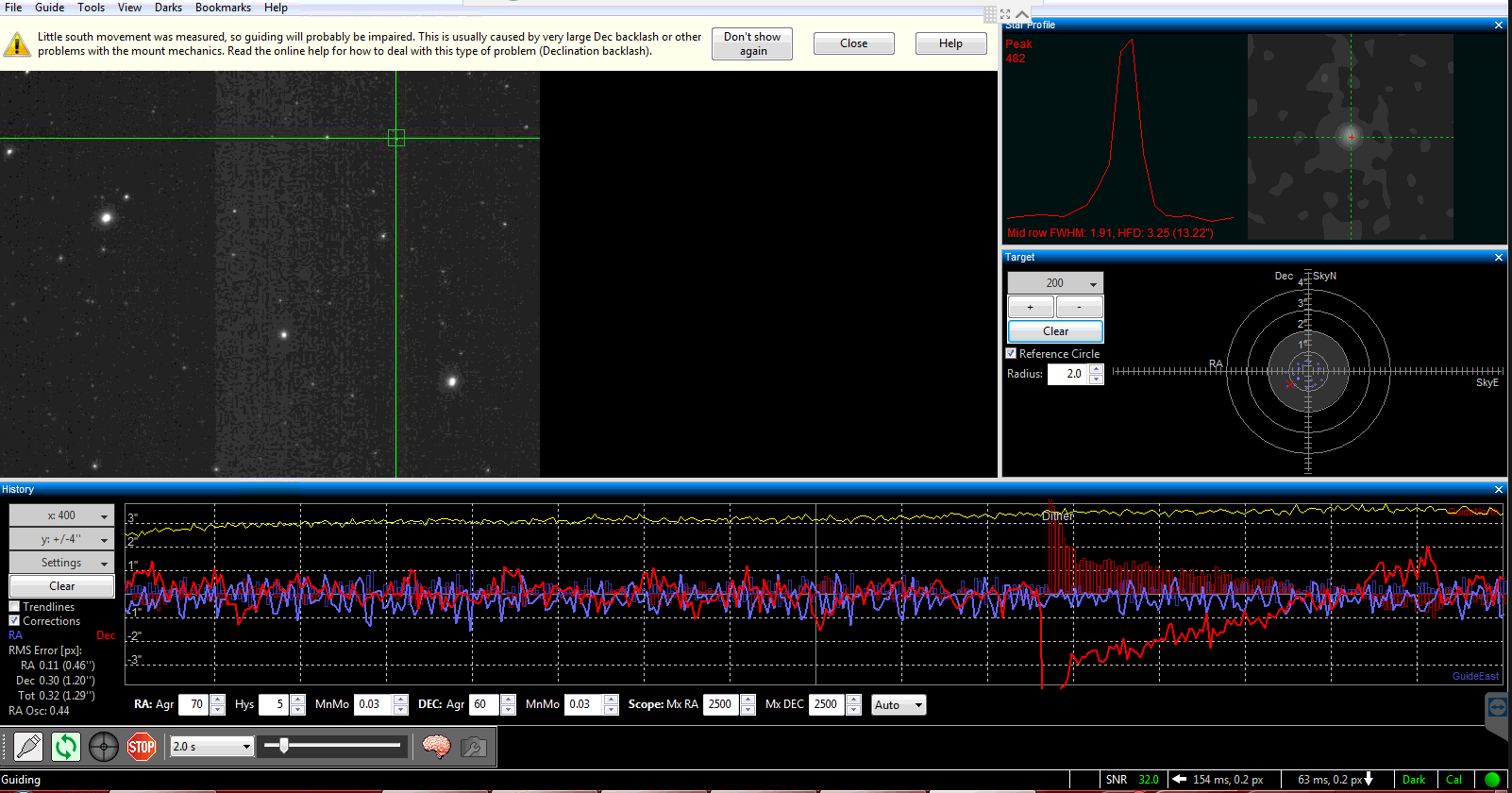Zoom in Target with plus button
Viewport: 1512px width, 793px height.
[1031, 307]
